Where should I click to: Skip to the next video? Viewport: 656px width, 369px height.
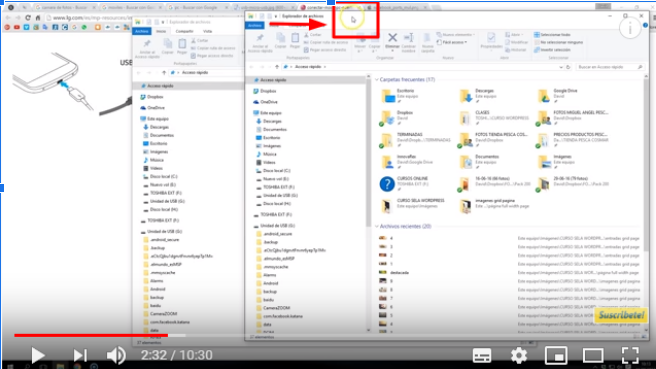pyautogui.click(x=79, y=355)
